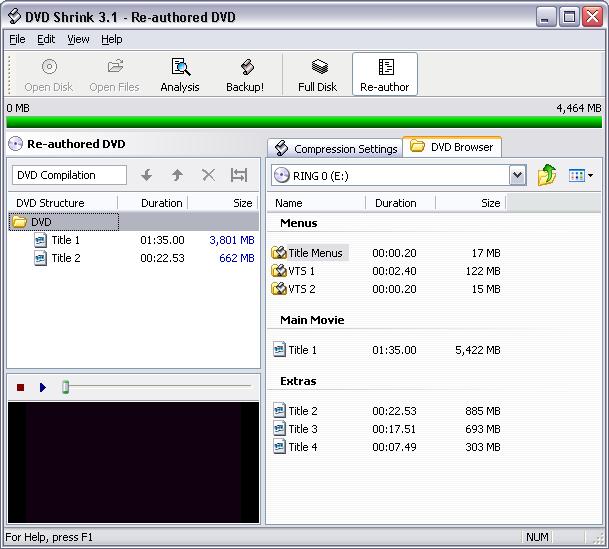Play the video preview
The width and height of the screenshot is (609, 549).
click(x=43, y=387)
